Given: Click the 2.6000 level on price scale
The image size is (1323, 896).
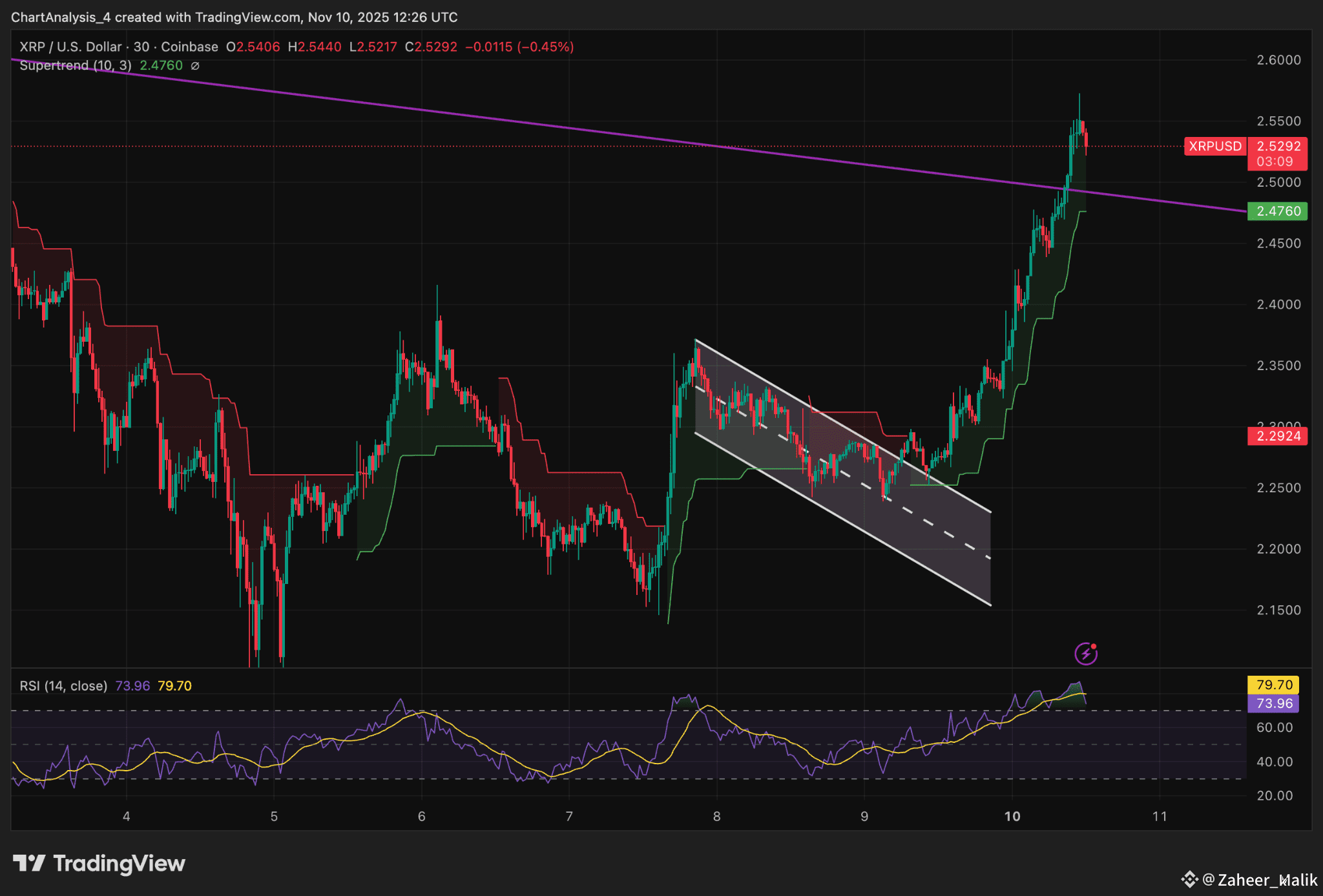Looking at the screenshot, I should [1278, 60].
